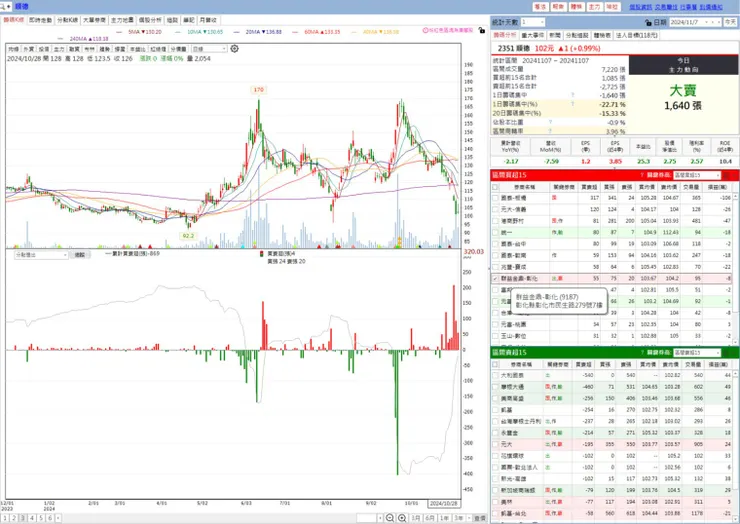Viewport: 740px width, 524px height.
Task: Click the pink clock notice above the chart
Action: 447,30
